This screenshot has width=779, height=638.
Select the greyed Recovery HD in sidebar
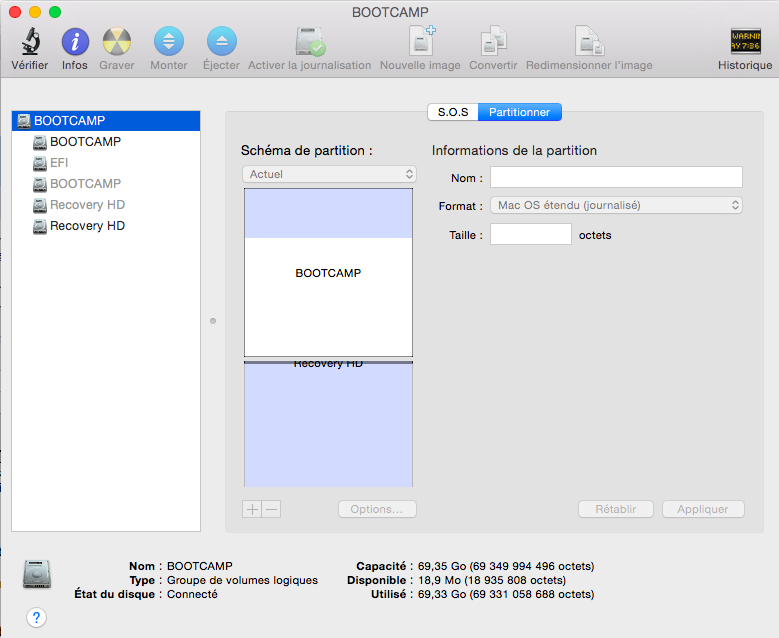pos(106,205)
